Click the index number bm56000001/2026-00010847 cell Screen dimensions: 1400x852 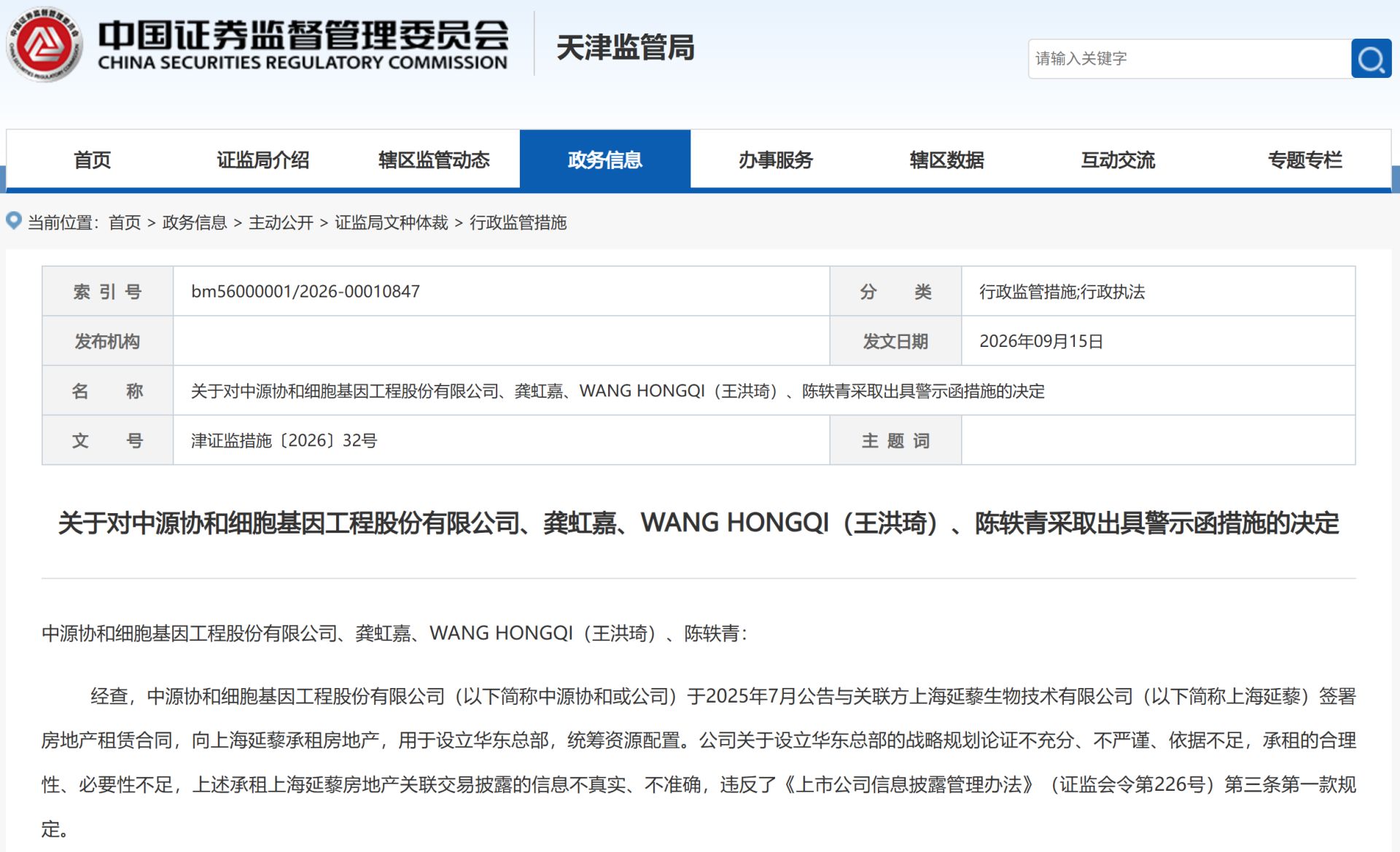tap(501, 292)
